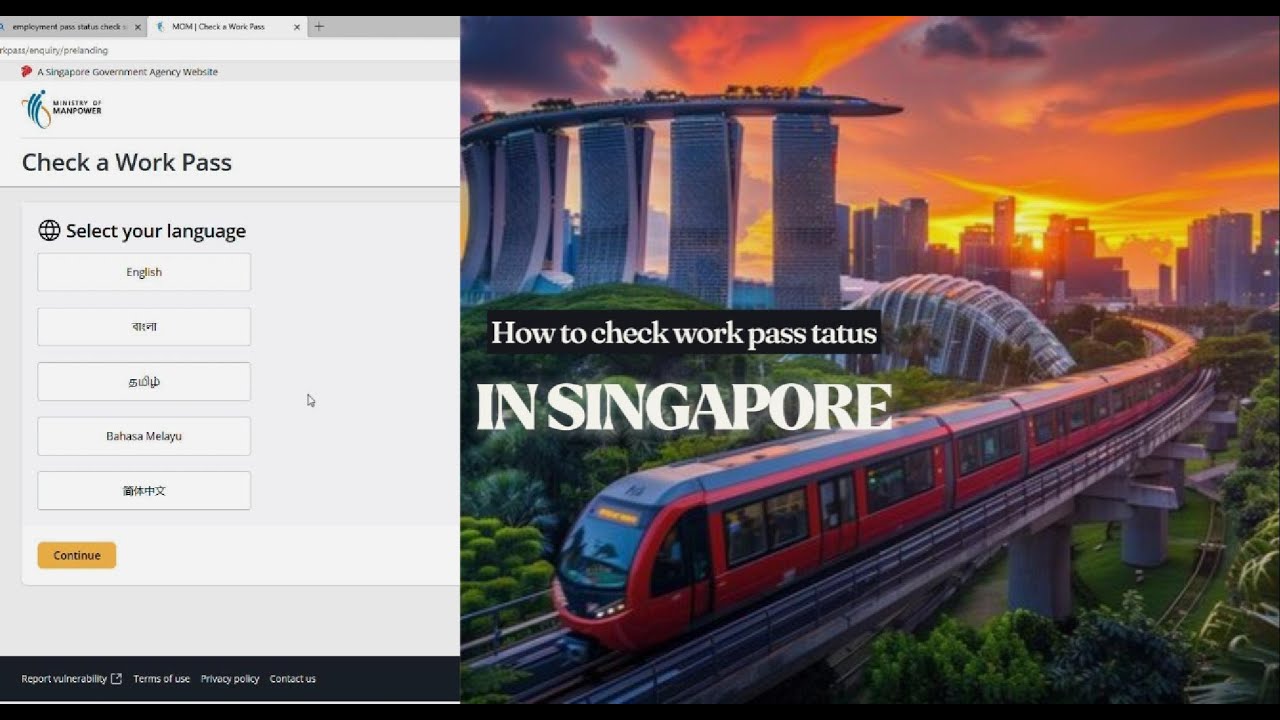Close the employment pass status check tab
Screen dimensions: 1280x720
coord(137,27)
